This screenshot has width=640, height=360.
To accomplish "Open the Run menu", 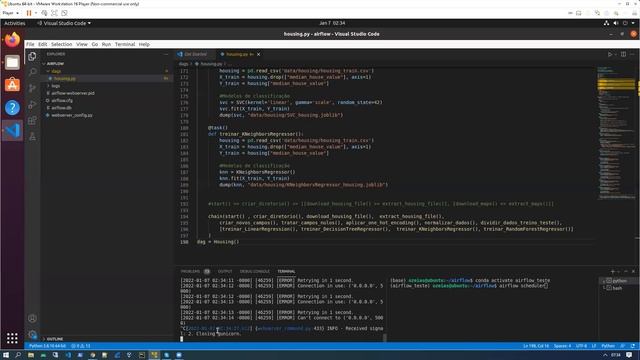I will pyautogui.click(x=106, y=44).
